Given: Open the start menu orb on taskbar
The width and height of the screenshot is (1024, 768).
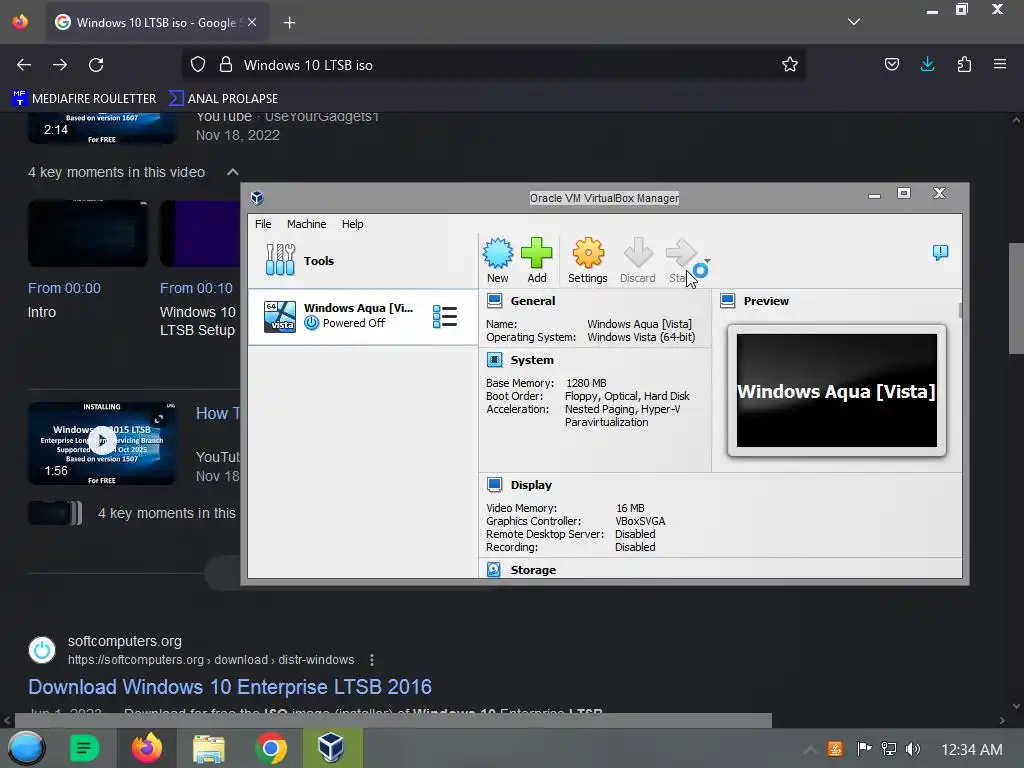Looking at the screenshot, I should pos(25,748).
